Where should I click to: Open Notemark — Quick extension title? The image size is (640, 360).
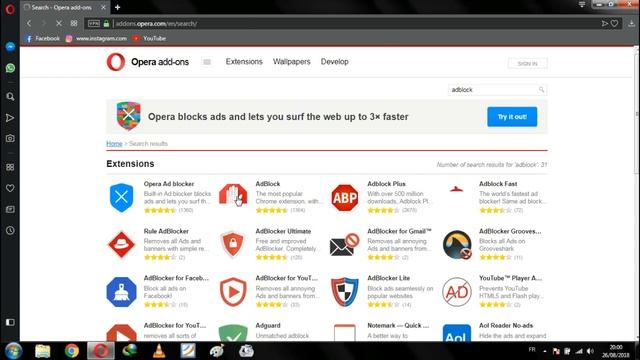(398, 325)
